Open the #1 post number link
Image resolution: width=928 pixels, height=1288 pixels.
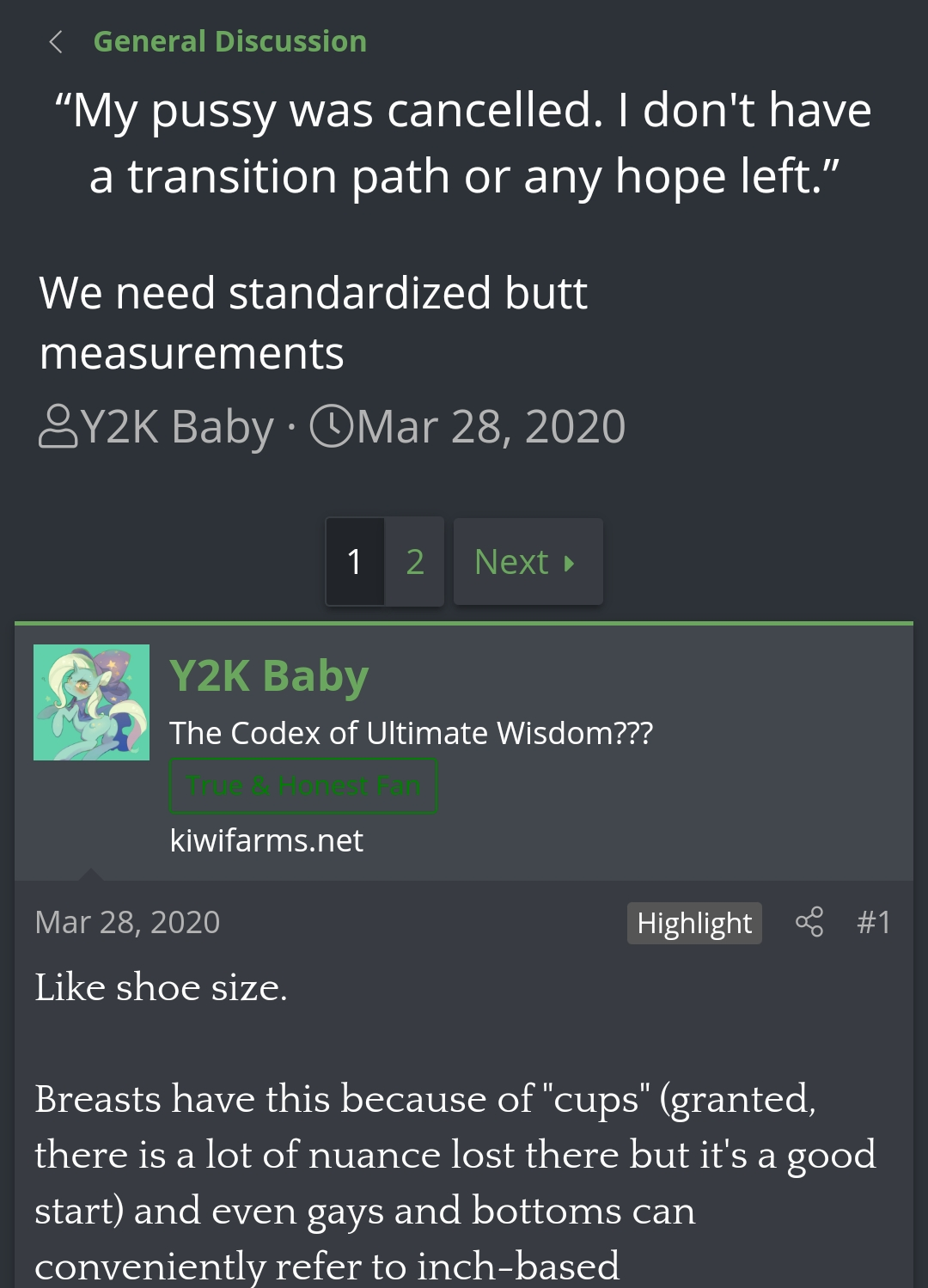coord(874,922)
